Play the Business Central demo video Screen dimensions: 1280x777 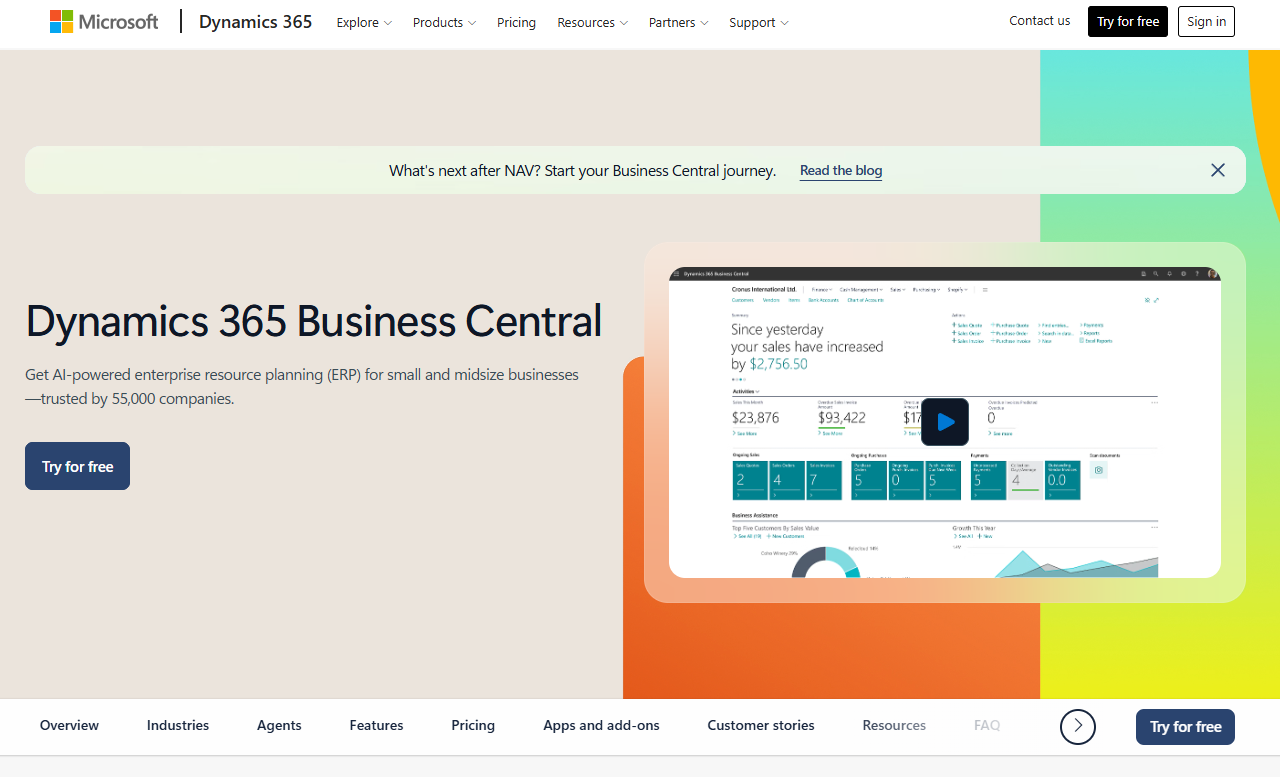pos(945,422)
